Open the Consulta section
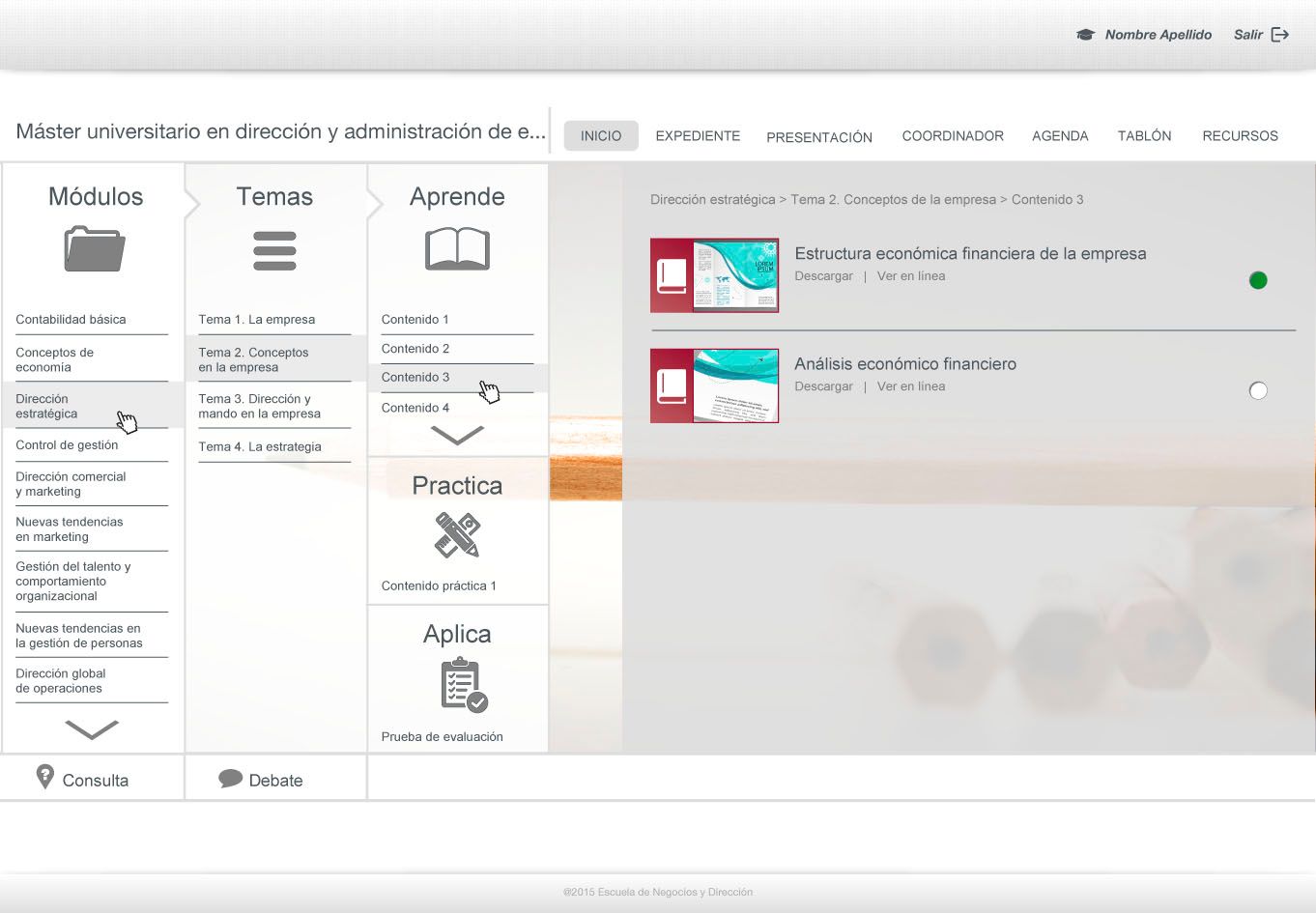Screen dimensions: 1316x913 click(x=95, y=781)
